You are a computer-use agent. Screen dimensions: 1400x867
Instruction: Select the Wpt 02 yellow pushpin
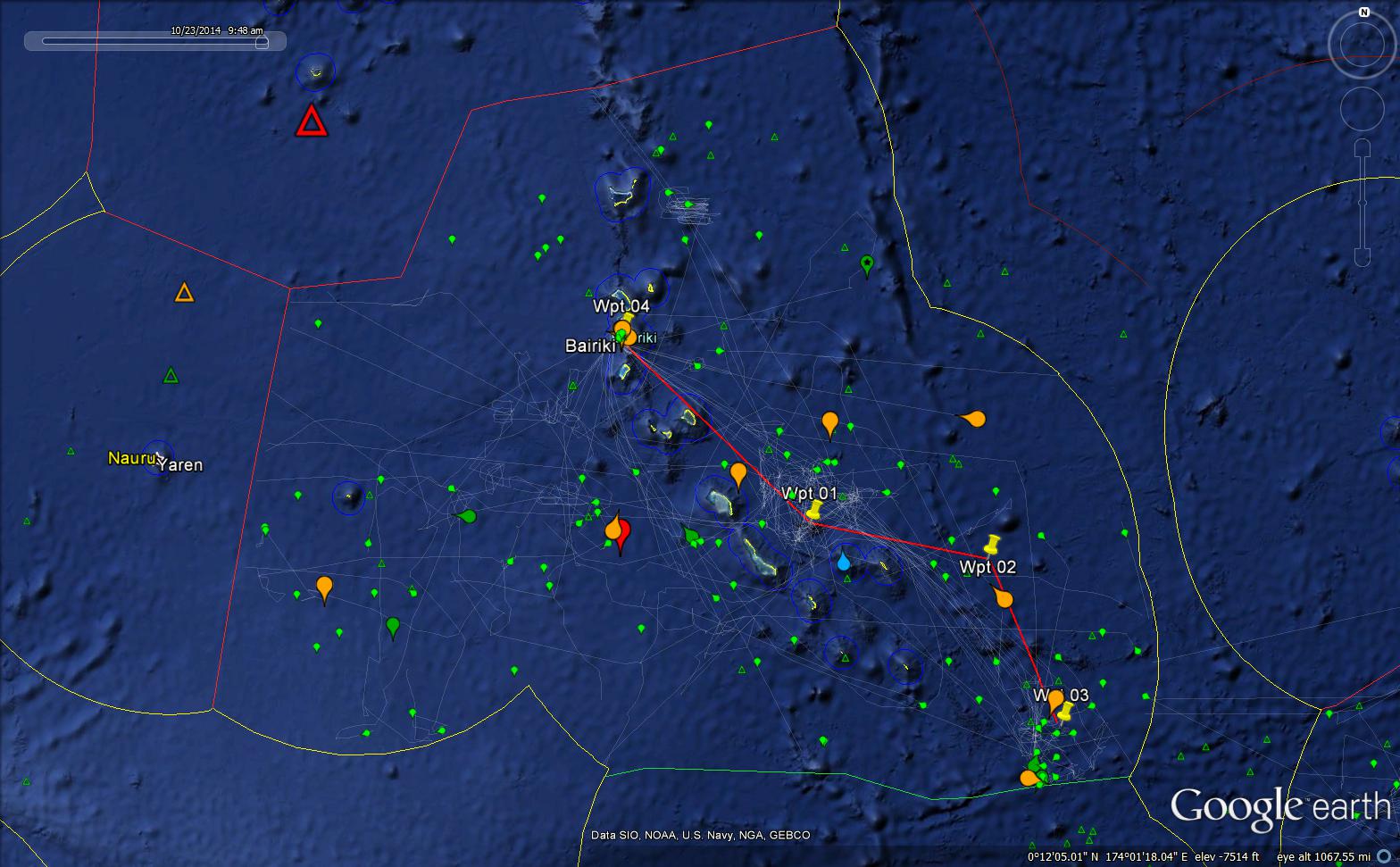[991, 545]
